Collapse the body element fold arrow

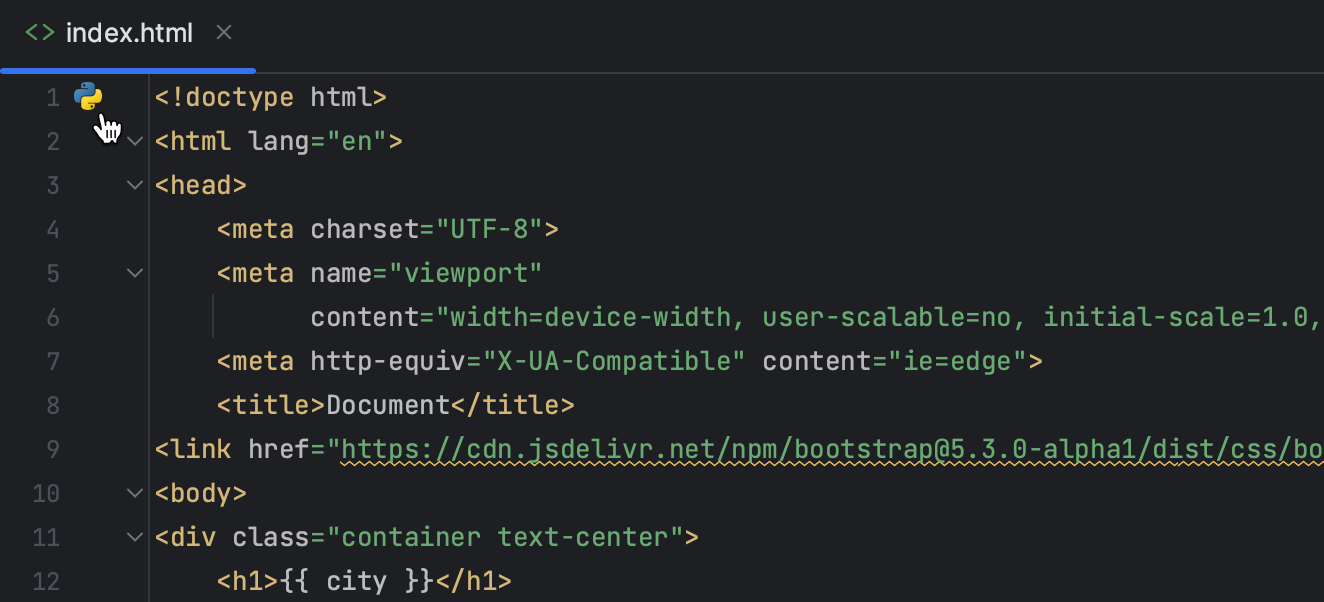(135, 493)
